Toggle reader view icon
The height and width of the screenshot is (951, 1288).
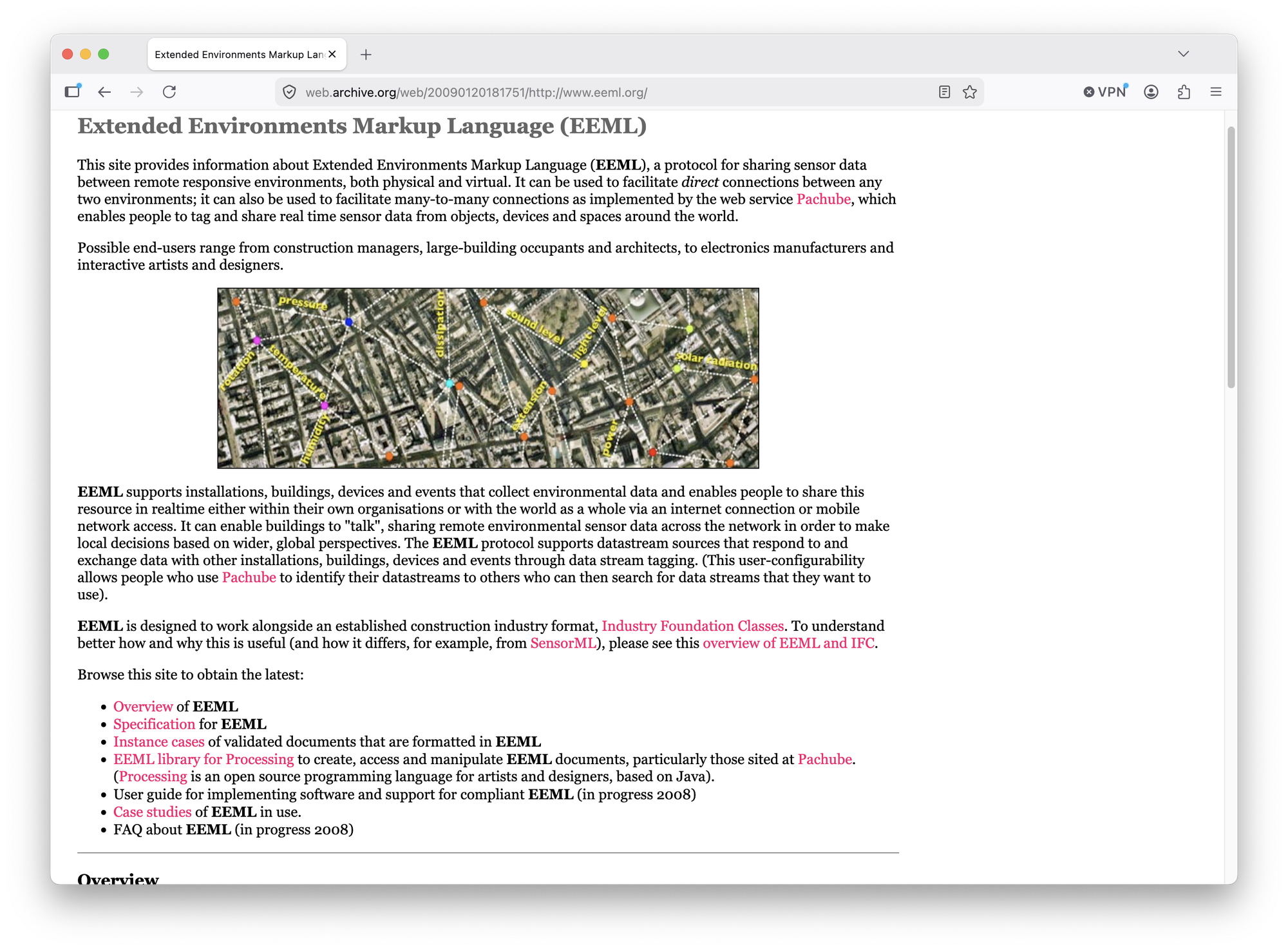click(x=944, y=92)
